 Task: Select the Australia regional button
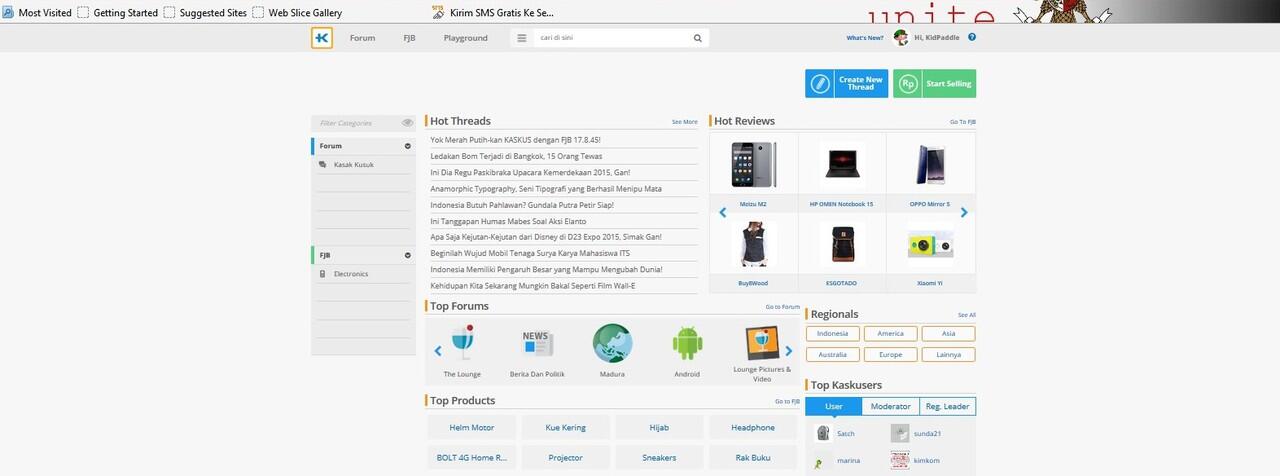click(832, 355)
